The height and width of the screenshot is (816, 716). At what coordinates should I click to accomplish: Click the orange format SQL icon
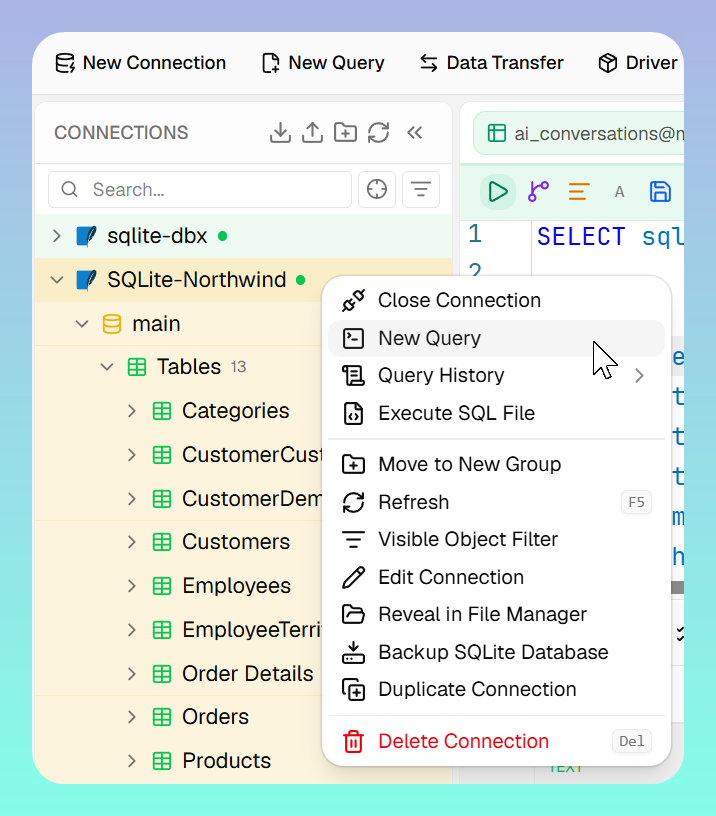(579, 192)
